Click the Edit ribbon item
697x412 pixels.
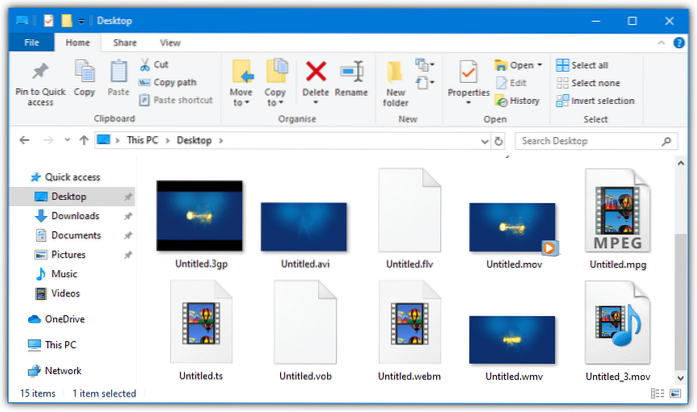click(512, 83)
